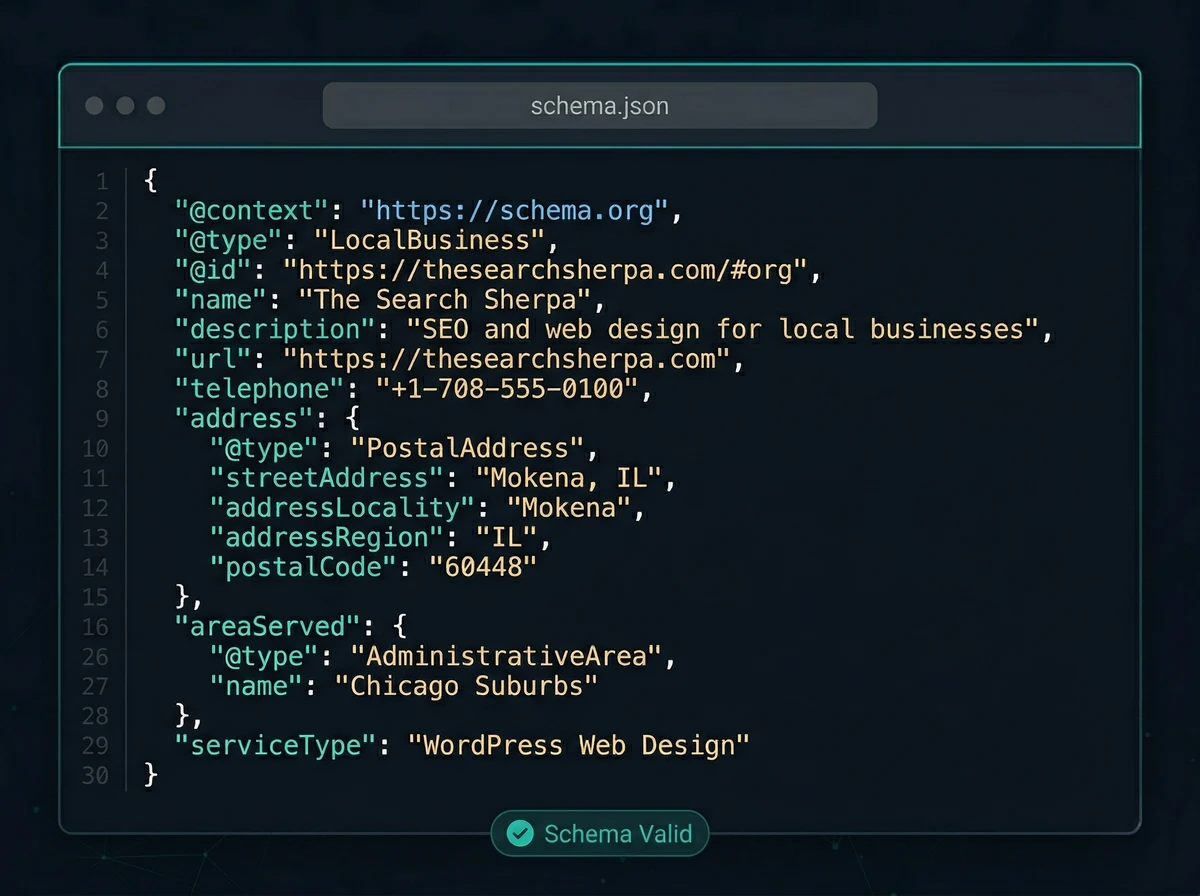This screenshot has width=1200, height=896.
Task: Click the red traffic light dot
Action: (95, 104)
